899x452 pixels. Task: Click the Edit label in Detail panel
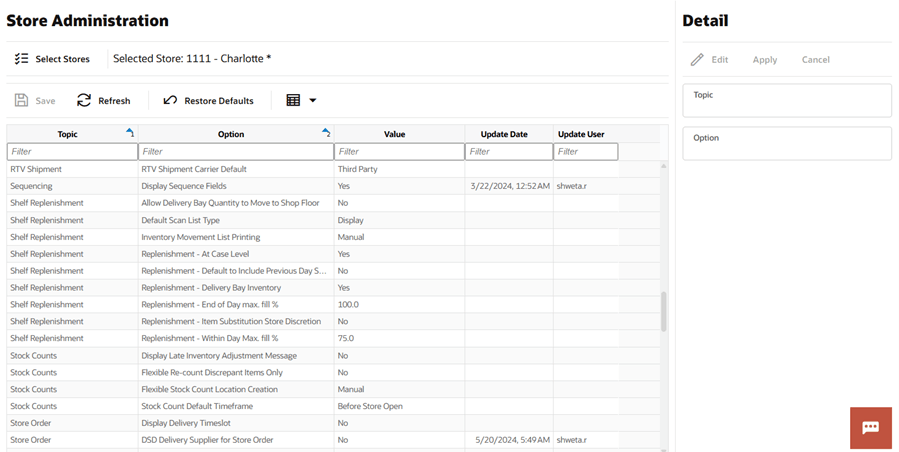pos(720,60)
